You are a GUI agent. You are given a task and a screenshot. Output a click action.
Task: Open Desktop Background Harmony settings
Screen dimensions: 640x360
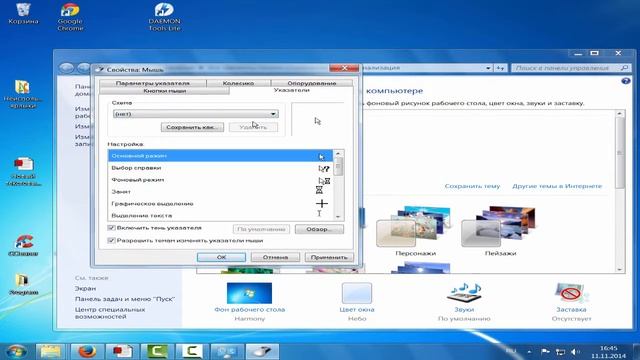(x=249, y=302)
